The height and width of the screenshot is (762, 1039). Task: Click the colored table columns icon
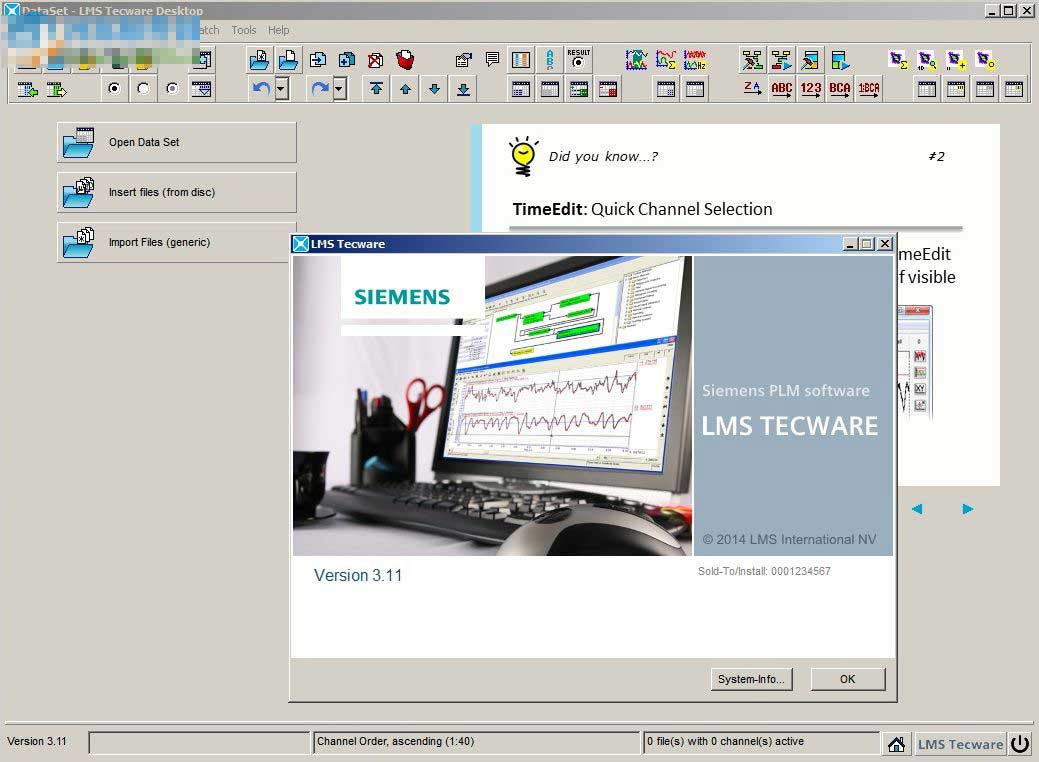point(521,60)
